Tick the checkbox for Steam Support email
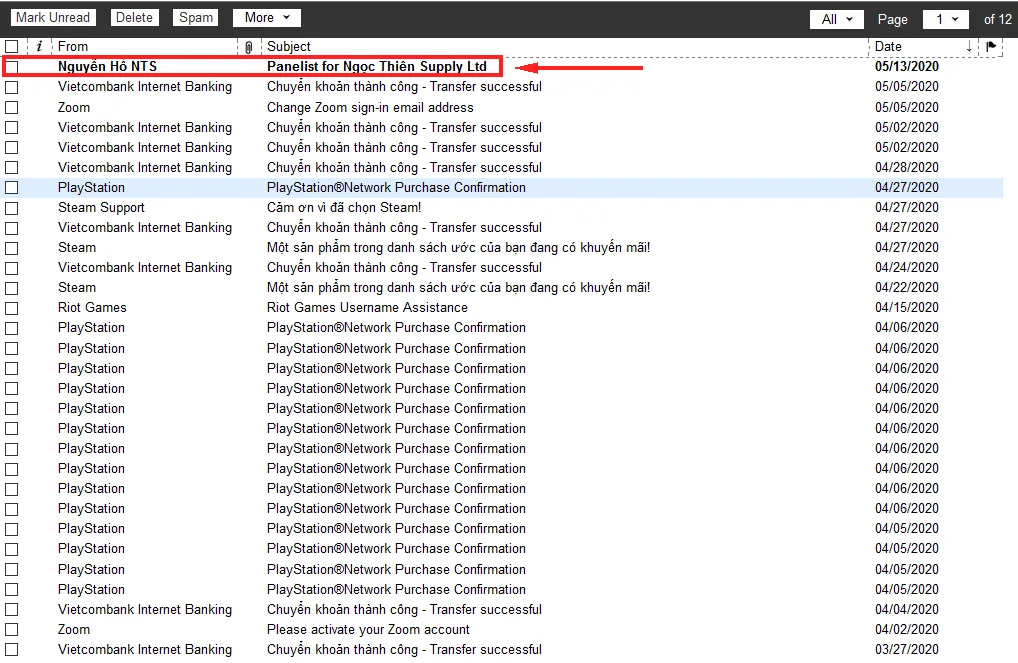 [x=12, y=208]
